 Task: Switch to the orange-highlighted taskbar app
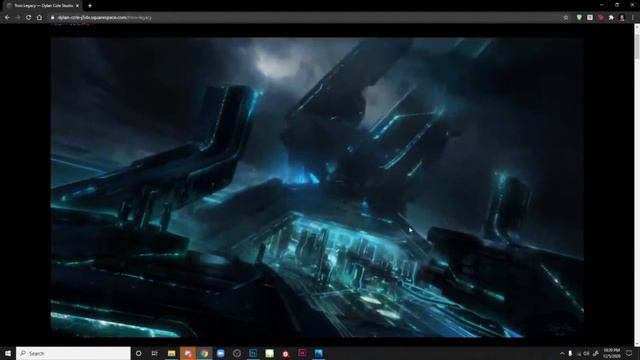(x=188, y=353)
